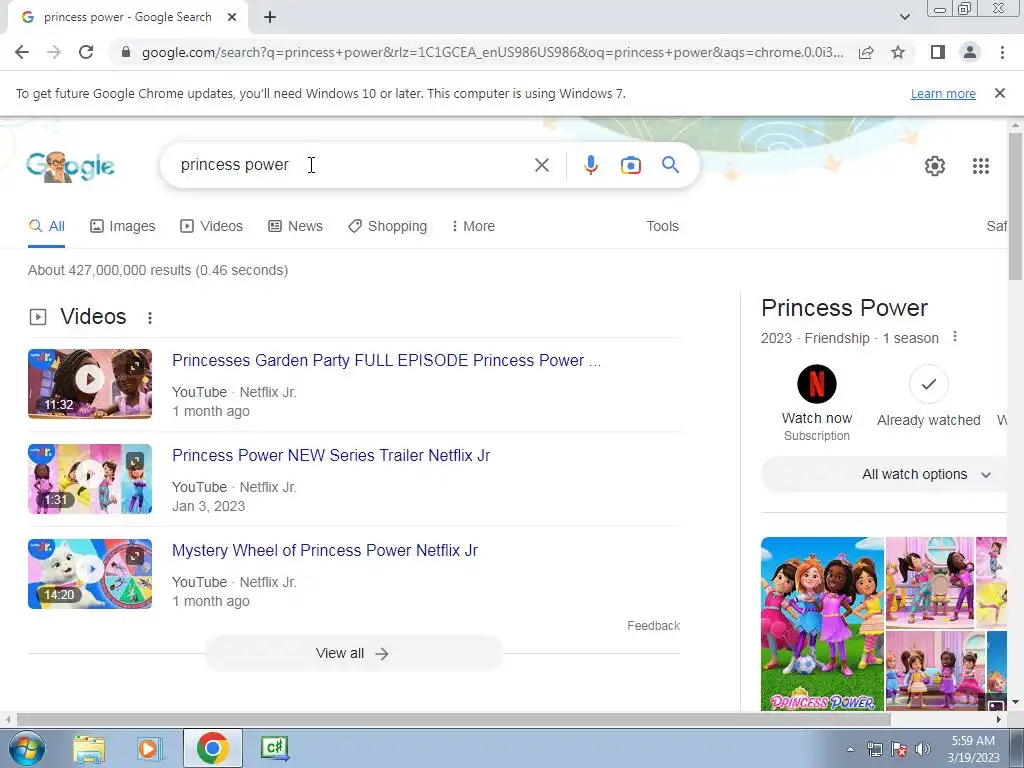Dismiss the Chrome update notification bar

coord(999,93)
